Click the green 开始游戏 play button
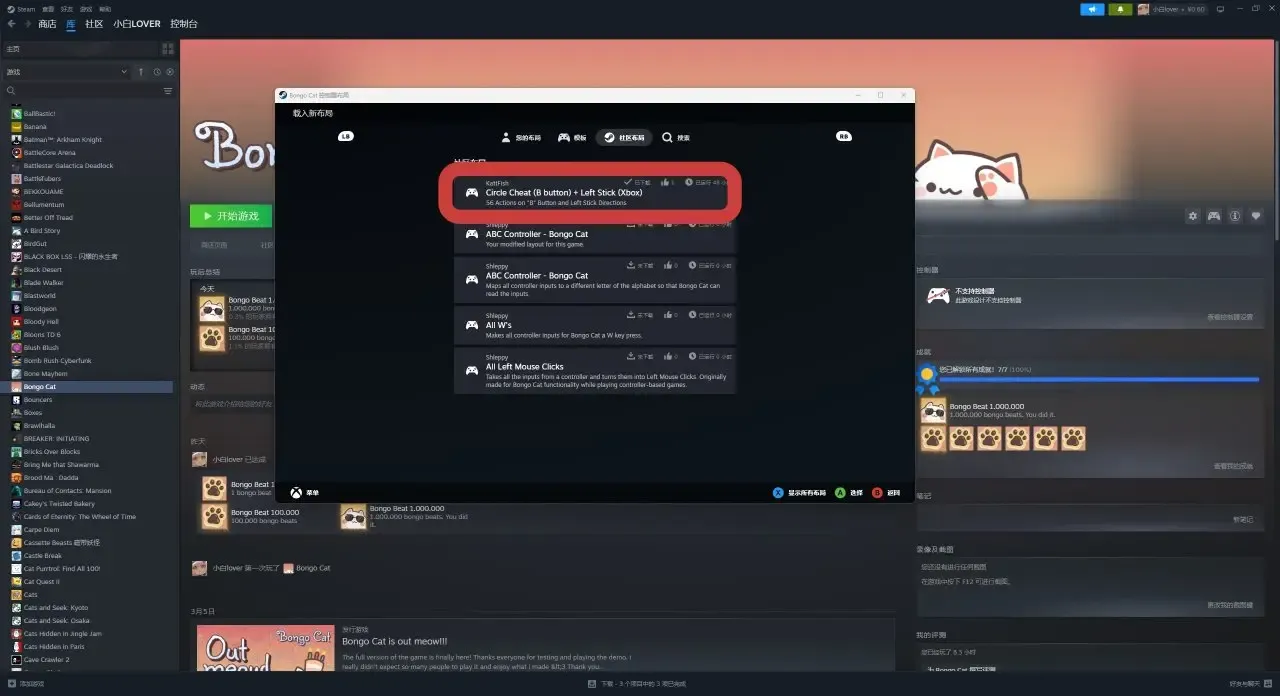The height and width of the screenshot is (696, 1280). tap(231, 216)
